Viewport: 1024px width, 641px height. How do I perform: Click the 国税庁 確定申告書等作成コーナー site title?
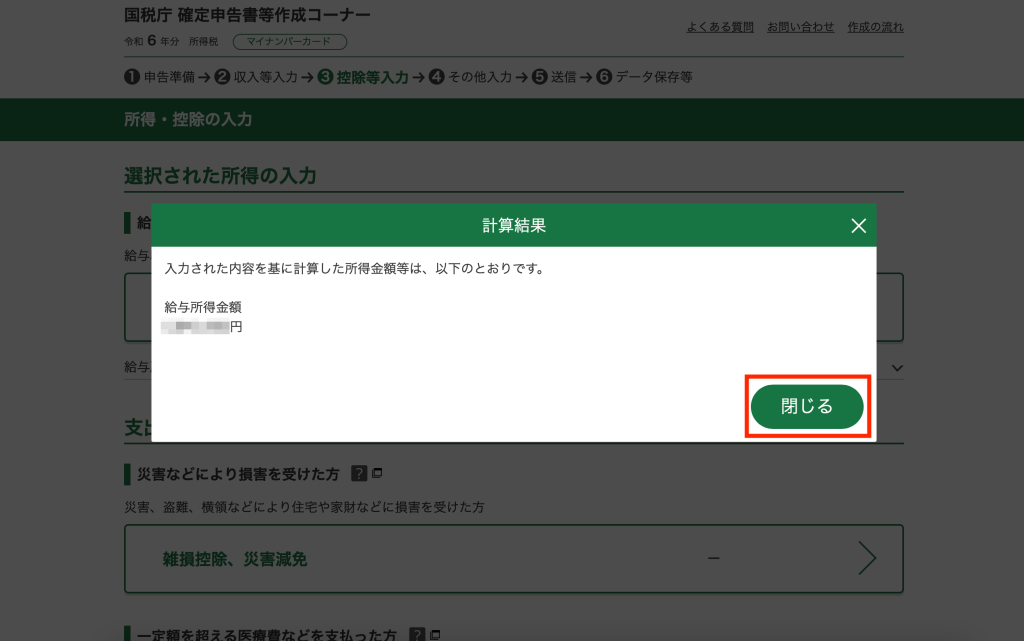pos(247,15)
